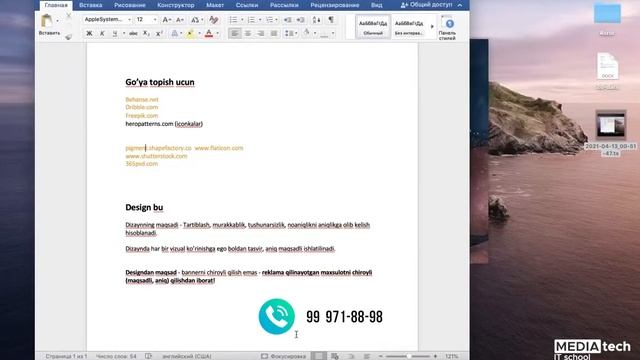
Task: Apply the yellow text highlight color
Action: tap(190, 33)
